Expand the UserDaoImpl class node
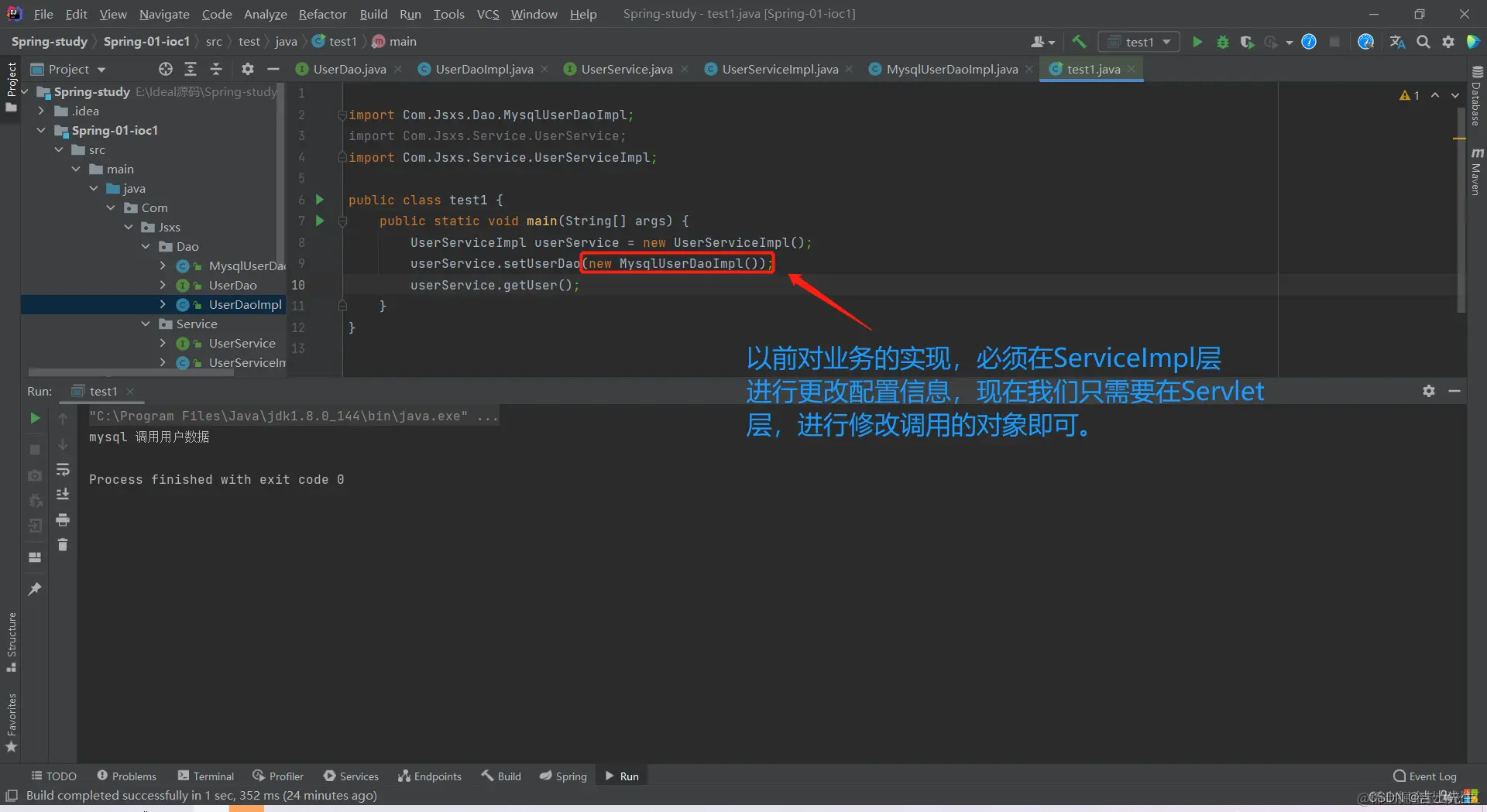The image size is (1487, 812). pos(163,304)
